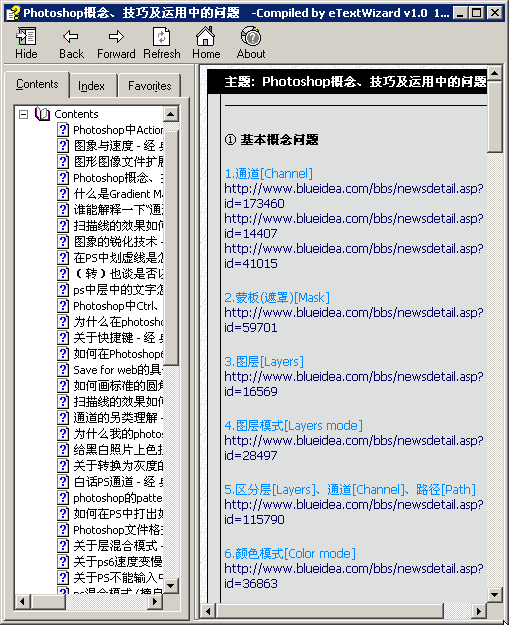Collapse the Contents tree node
Image resolution: width=509 pixels, height=625 pixels.
coord(24,114)
